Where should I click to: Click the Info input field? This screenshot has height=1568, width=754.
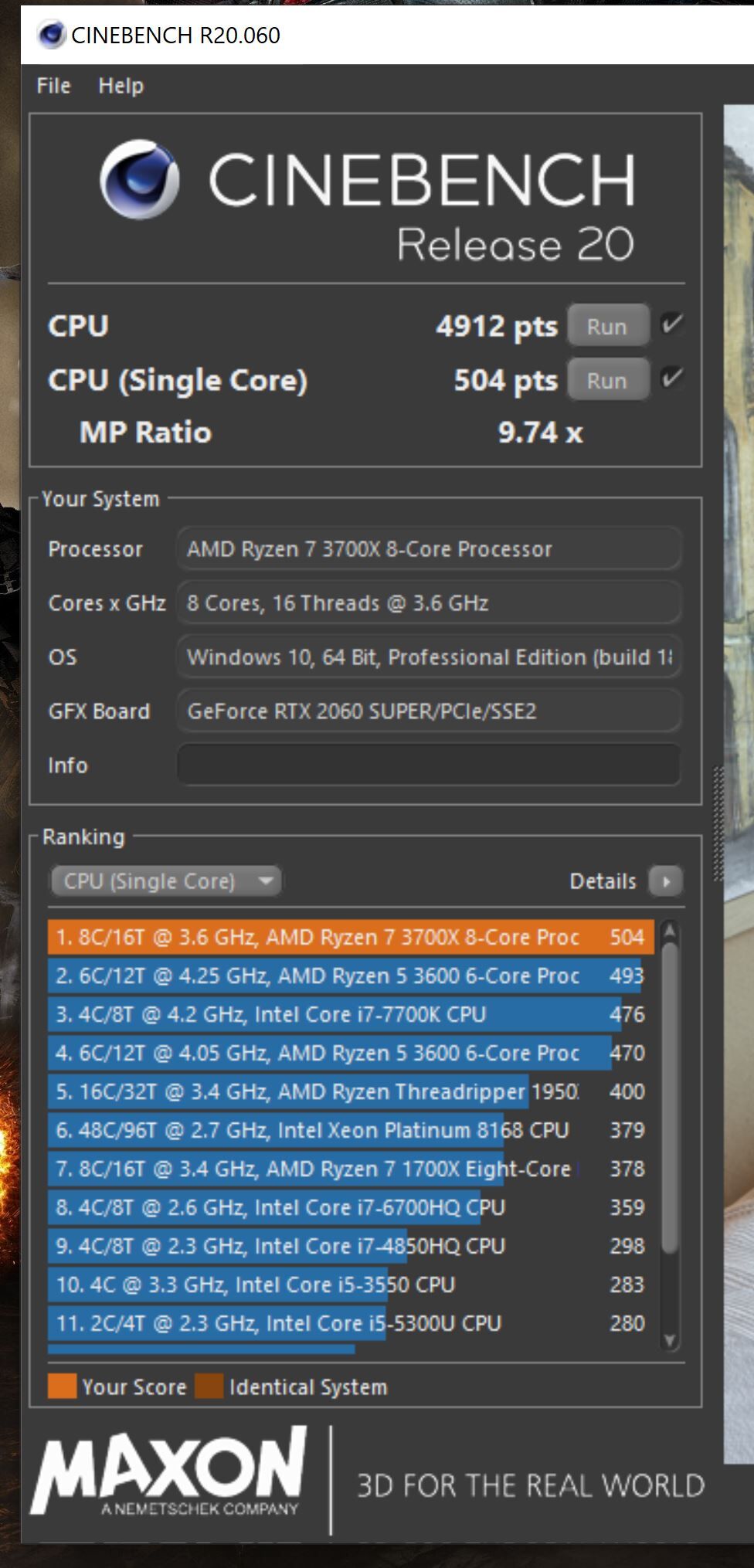point(429,765)
